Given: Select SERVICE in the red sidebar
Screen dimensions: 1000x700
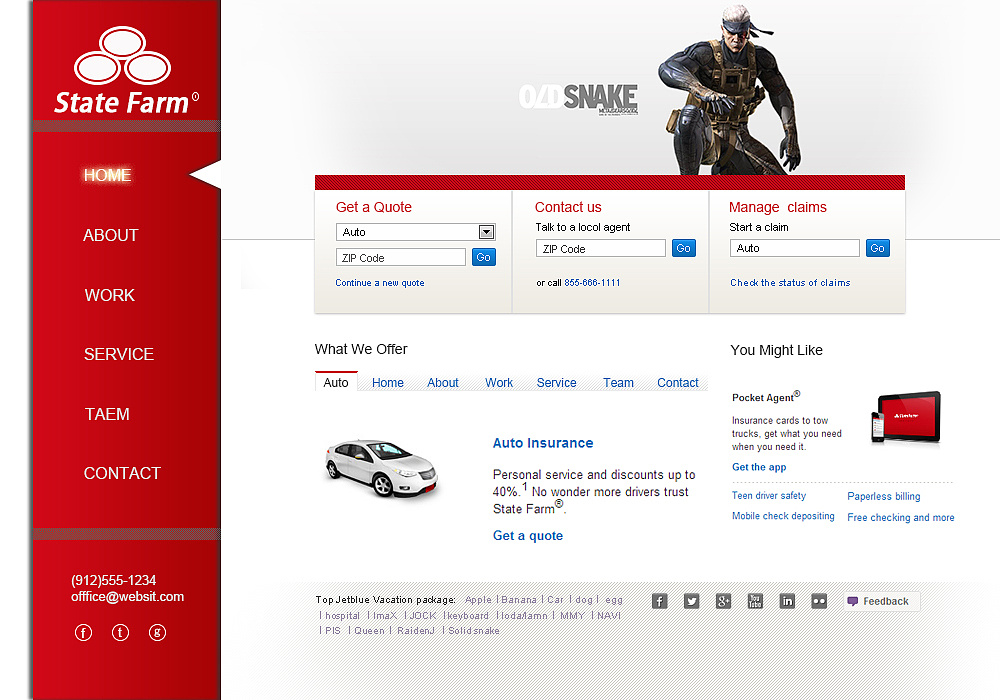Looking at the screenshot, I should click(119, 354).
